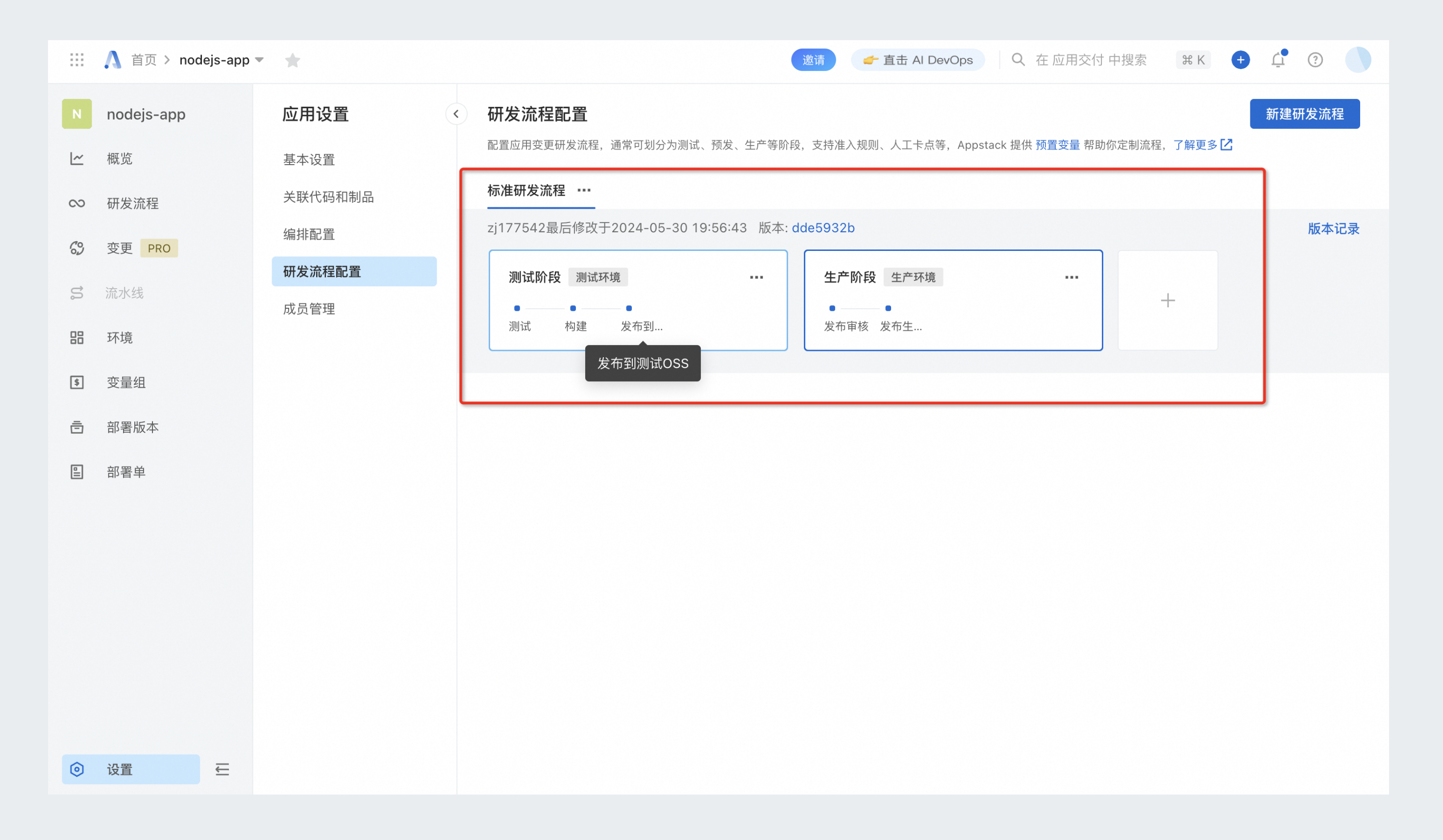This screenshot has width=1443, height=840.
Task: Click the 生产环境 tag
Action: pyautogui.click(x=913, y=277)
